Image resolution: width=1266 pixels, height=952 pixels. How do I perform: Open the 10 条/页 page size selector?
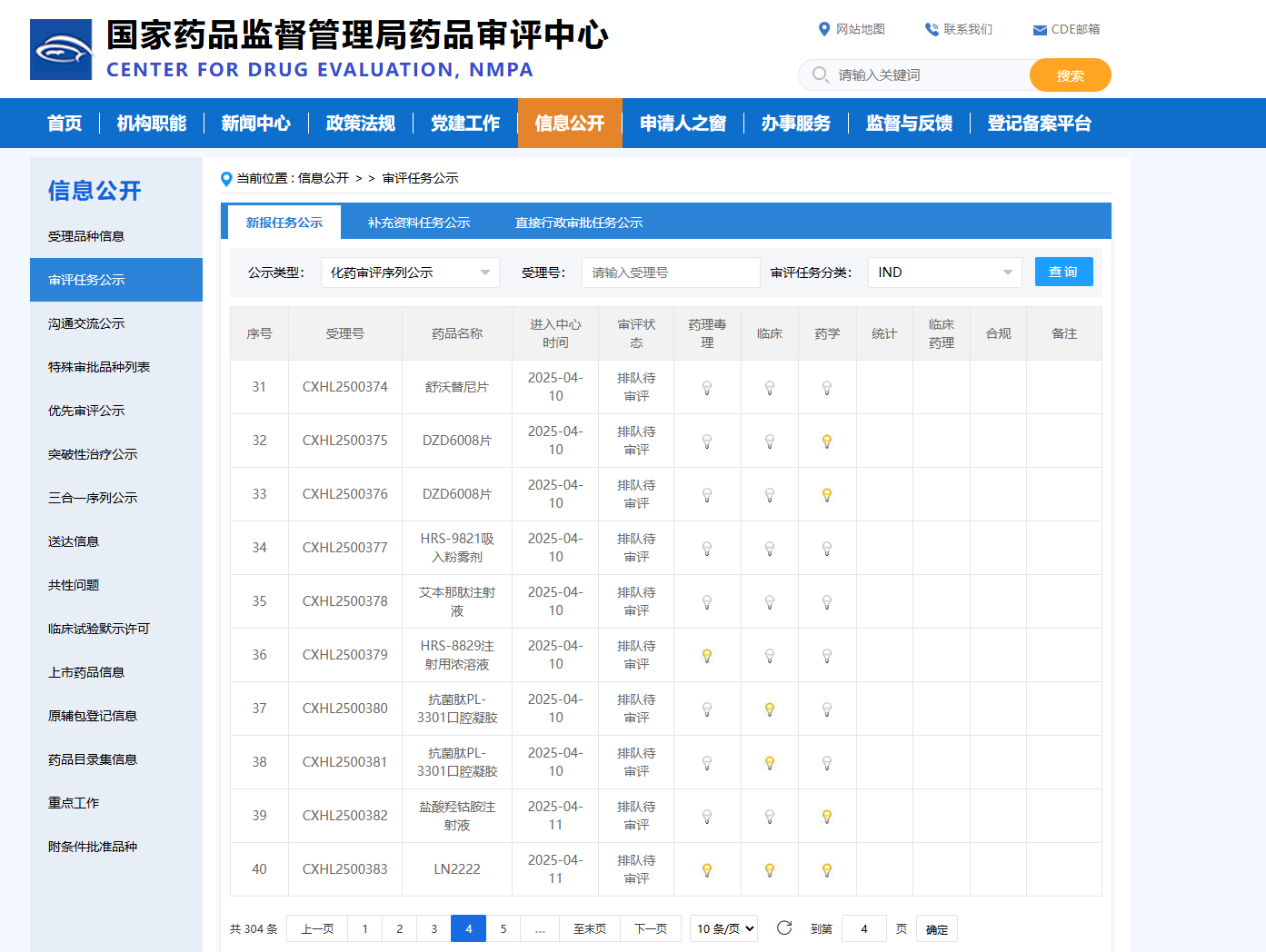coord(723,928)
